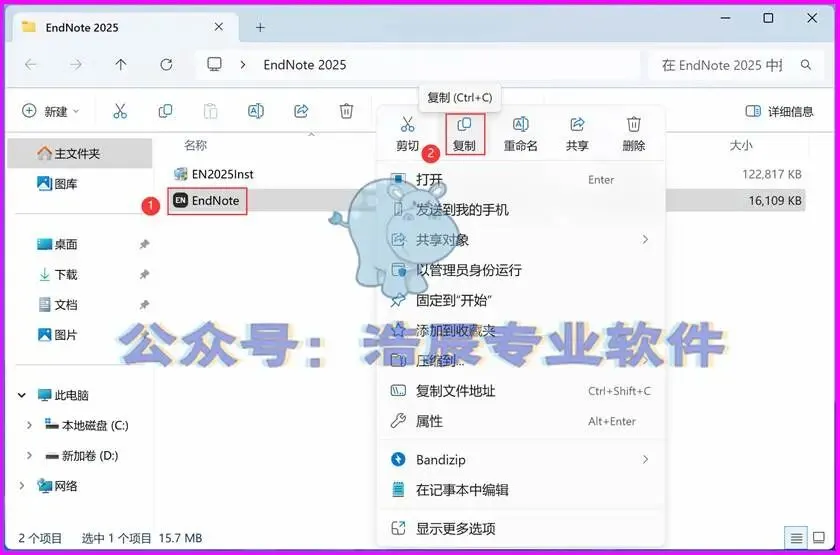Expand the 新加卷 (D:) node
The height and width of the screenshot is (555, 840).
point(29,456)
